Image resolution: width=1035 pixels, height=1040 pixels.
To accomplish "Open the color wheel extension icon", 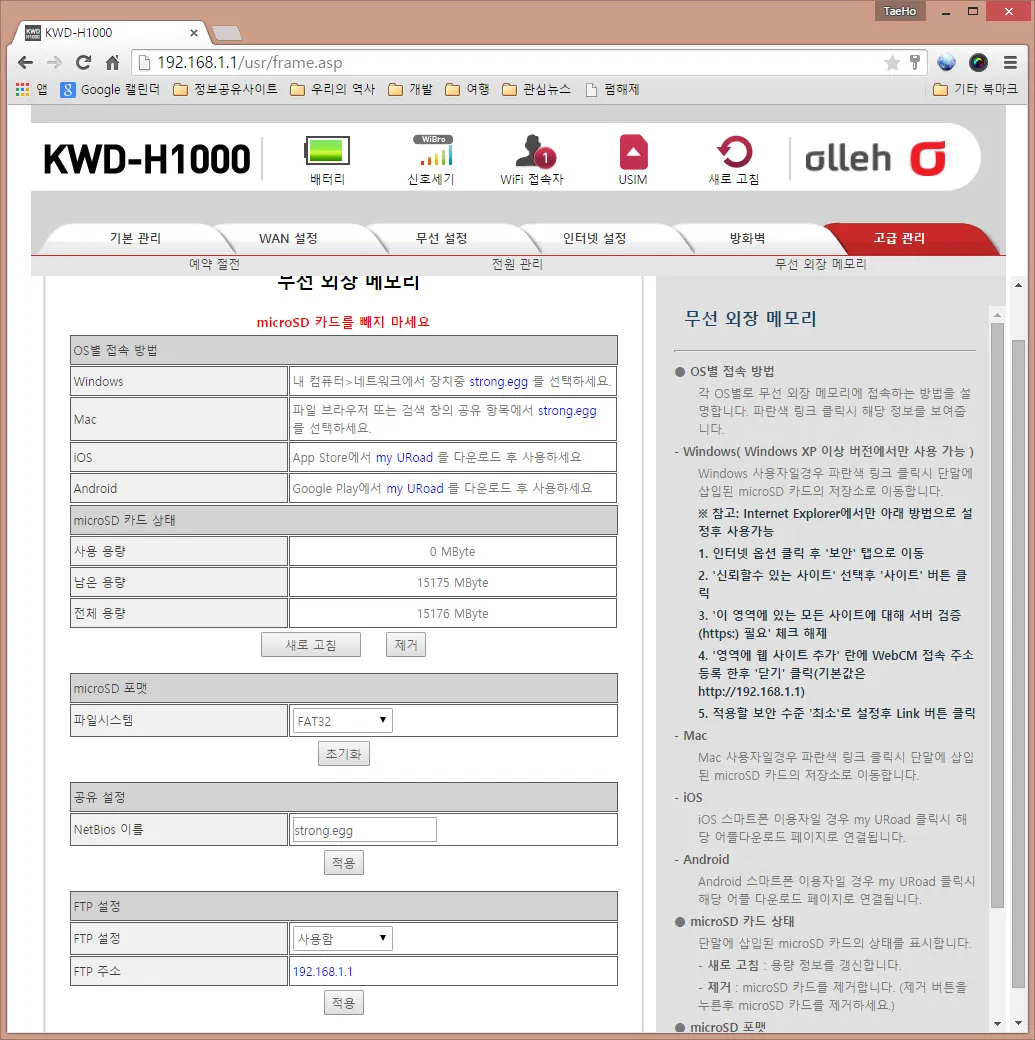I will click(x=979, y=62).
